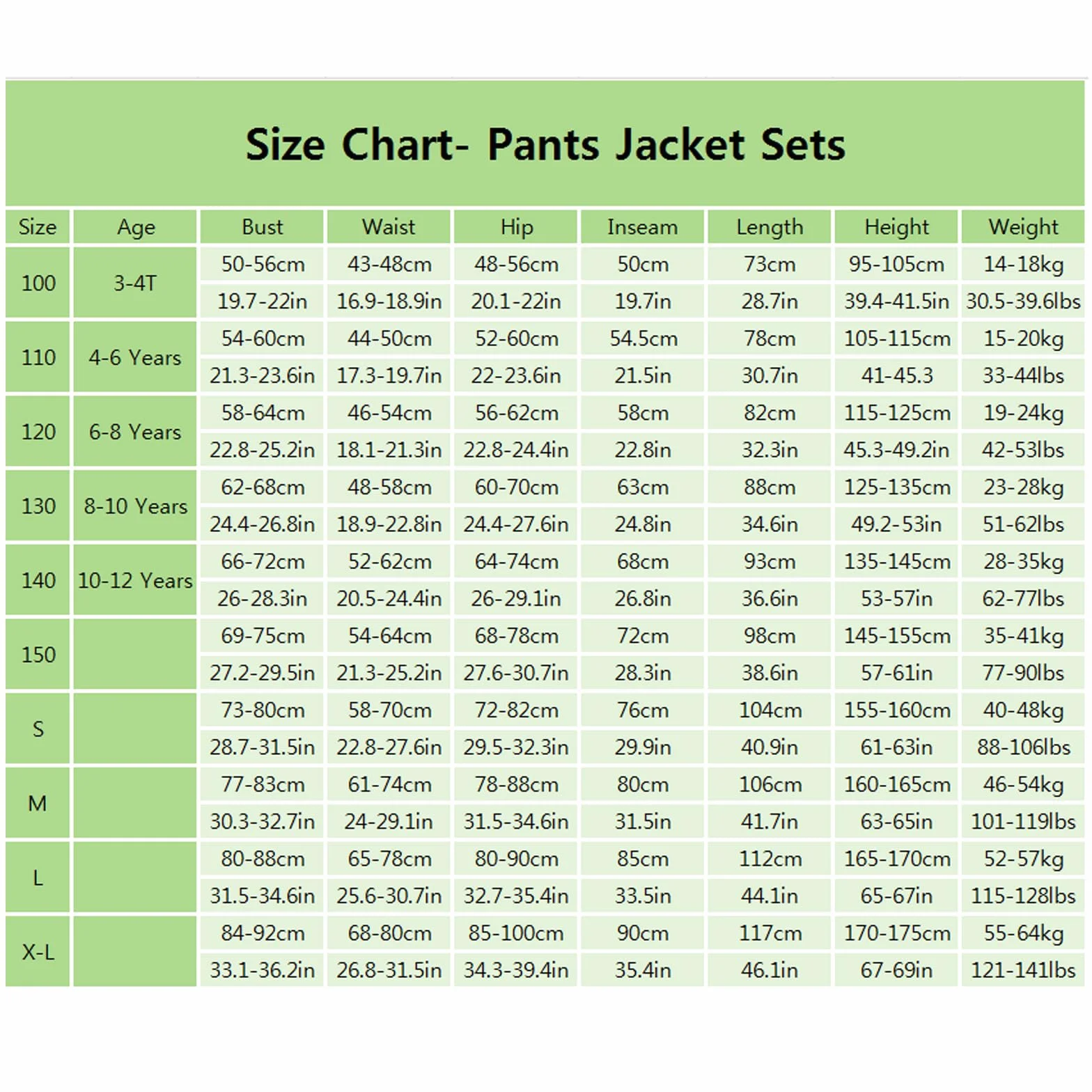The width and height of the screenshot is (1092, 1092).
Task: Click the Size Chart- Pants Jacket Sets title
Action: coord(545,144)
